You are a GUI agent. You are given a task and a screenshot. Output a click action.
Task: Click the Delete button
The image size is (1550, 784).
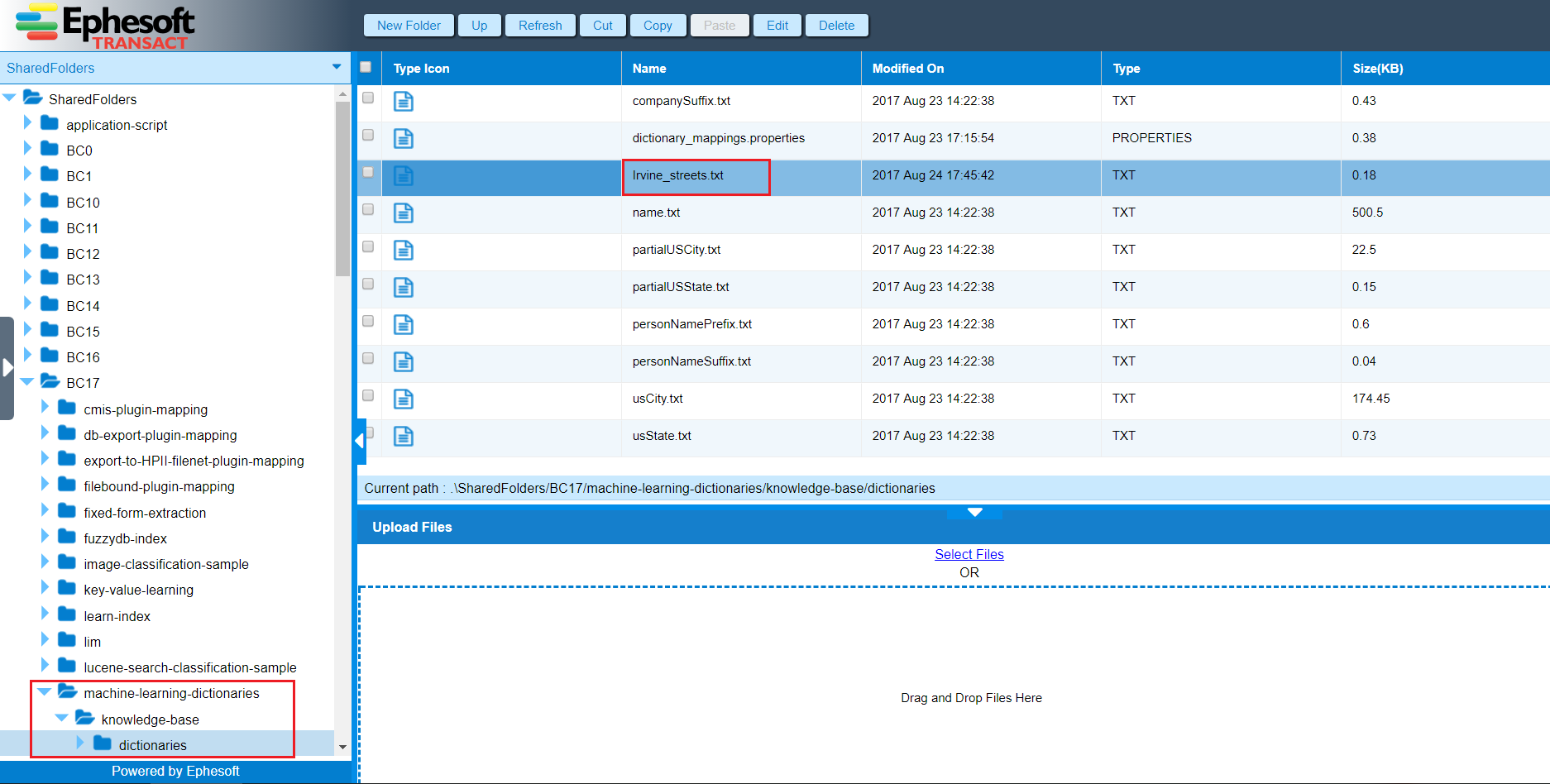pyautogui.click(x=836, y=26)
